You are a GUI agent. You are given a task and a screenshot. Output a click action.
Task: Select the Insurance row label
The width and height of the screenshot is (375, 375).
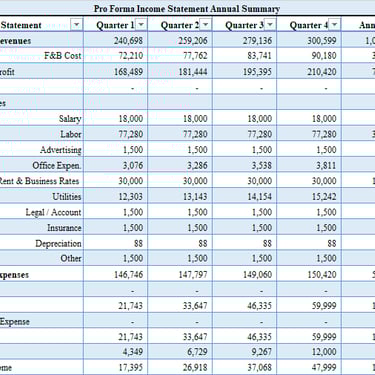(64, 228)
